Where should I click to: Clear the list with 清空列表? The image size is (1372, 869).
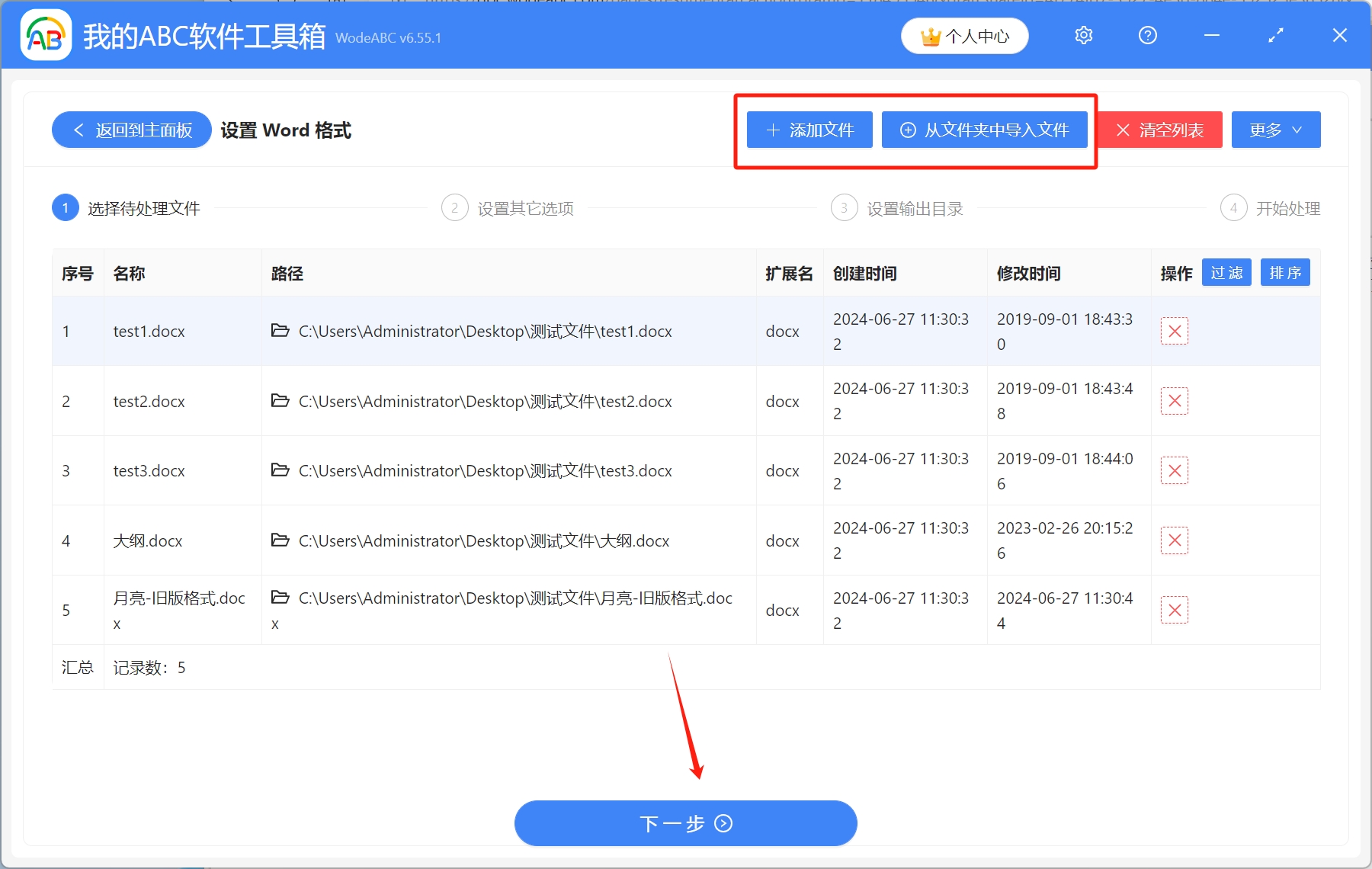pyautogui.click(x=1160, y=130)
